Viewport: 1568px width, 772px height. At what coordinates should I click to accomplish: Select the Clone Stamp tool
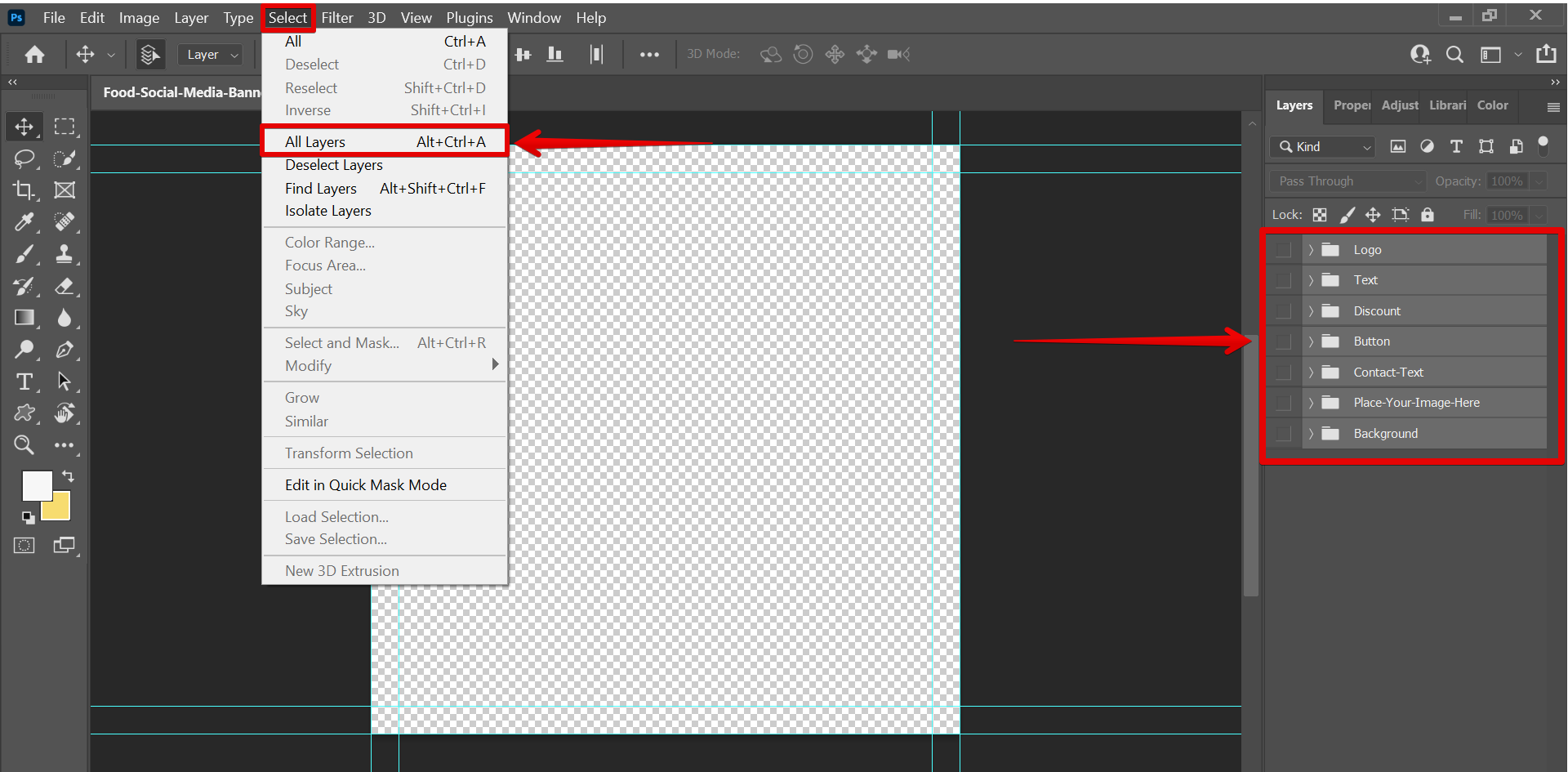point(66,254)
